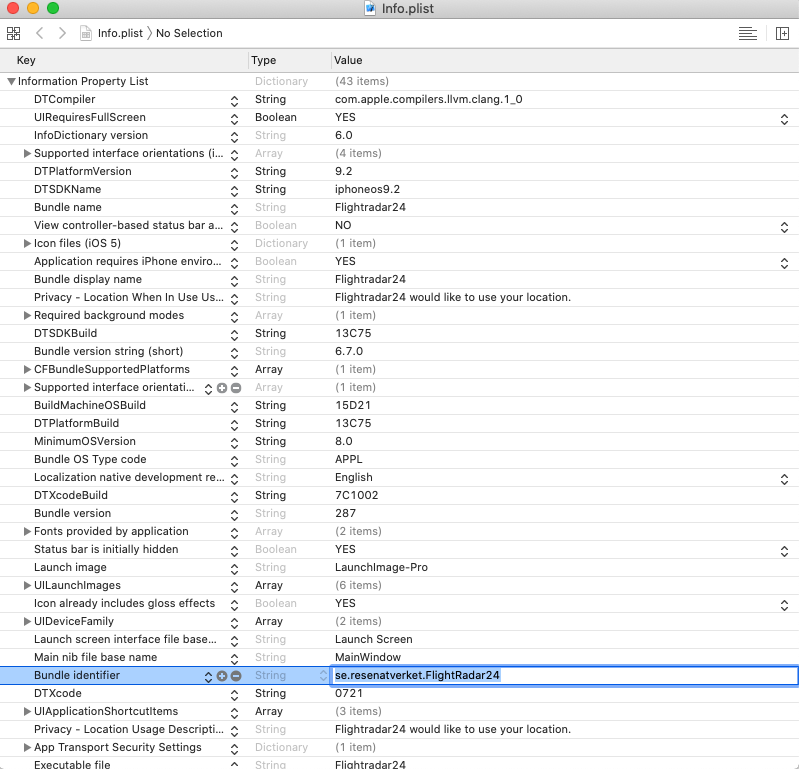The width and height of the screenshot is (799, 769).
Task: Click the Type column header
Action: point(290,60)
